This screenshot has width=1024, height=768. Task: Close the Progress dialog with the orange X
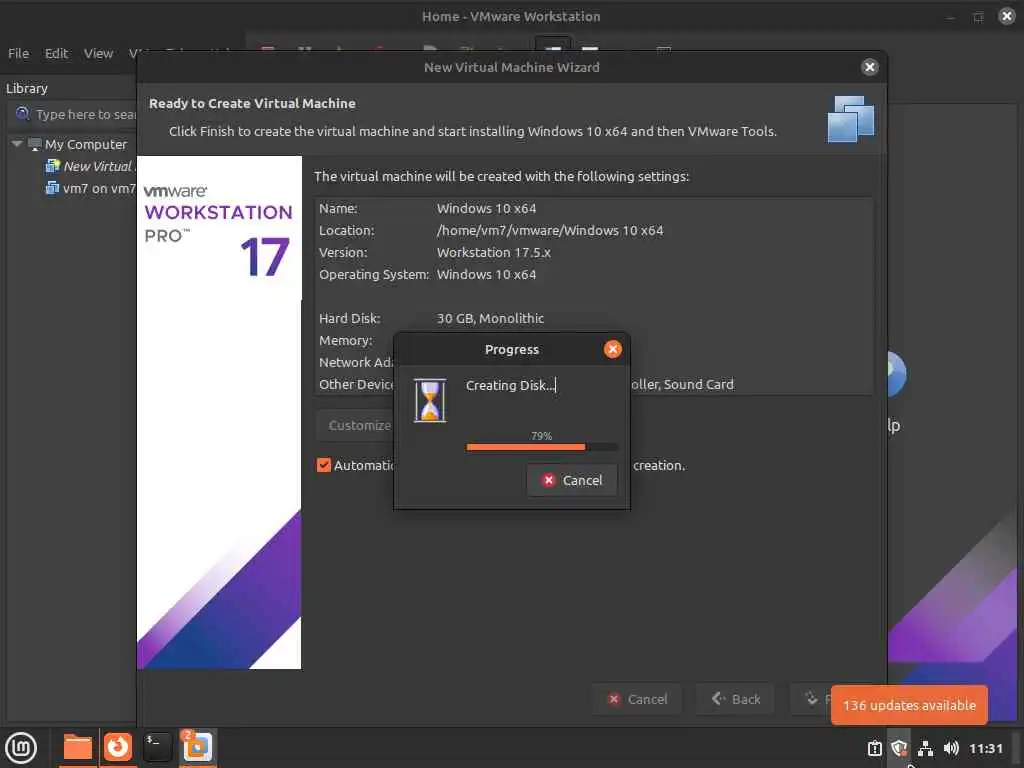pyautogui.click(x=612, y=349)
